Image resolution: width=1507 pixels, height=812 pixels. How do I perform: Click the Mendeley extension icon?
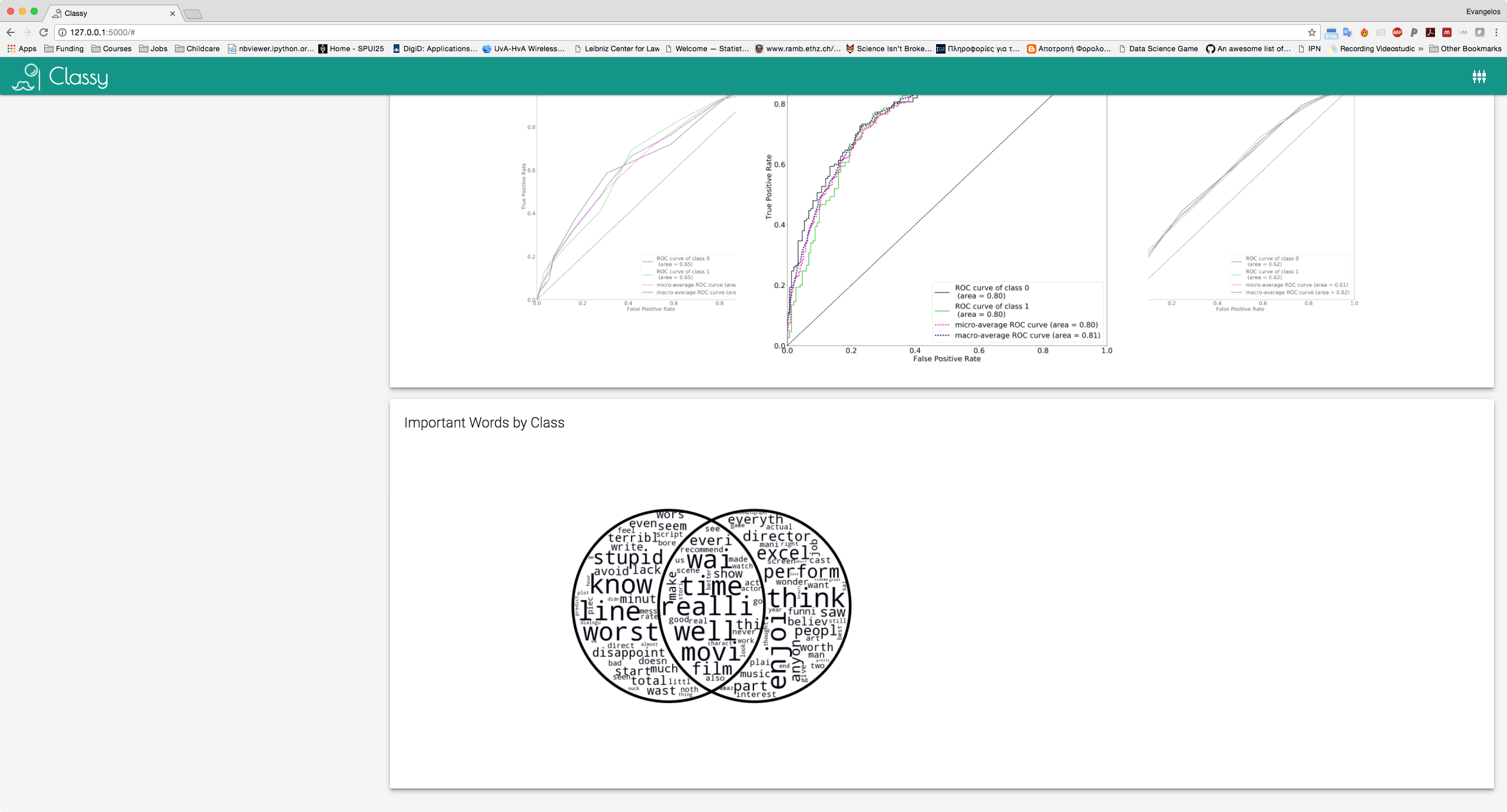pyautogui.click(x=1446, y=32)
